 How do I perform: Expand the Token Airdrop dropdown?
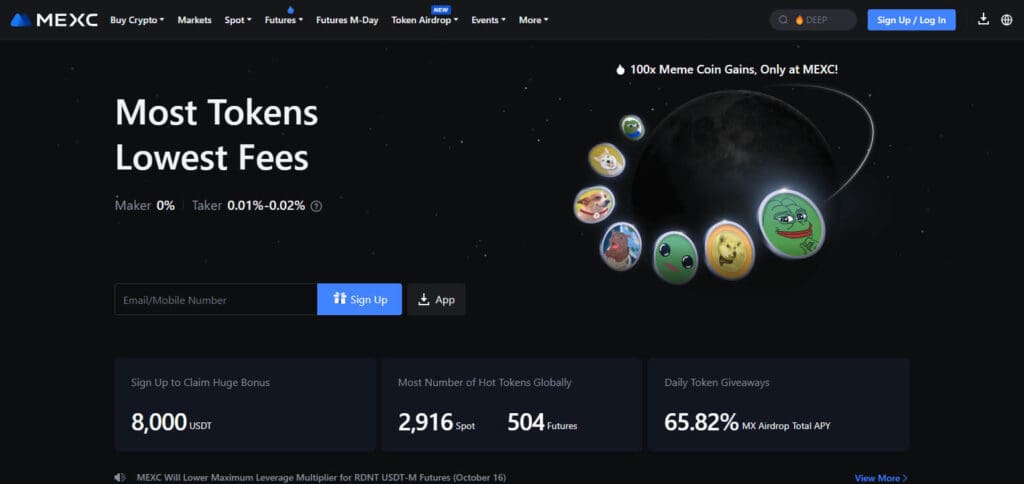coord(424,20)
